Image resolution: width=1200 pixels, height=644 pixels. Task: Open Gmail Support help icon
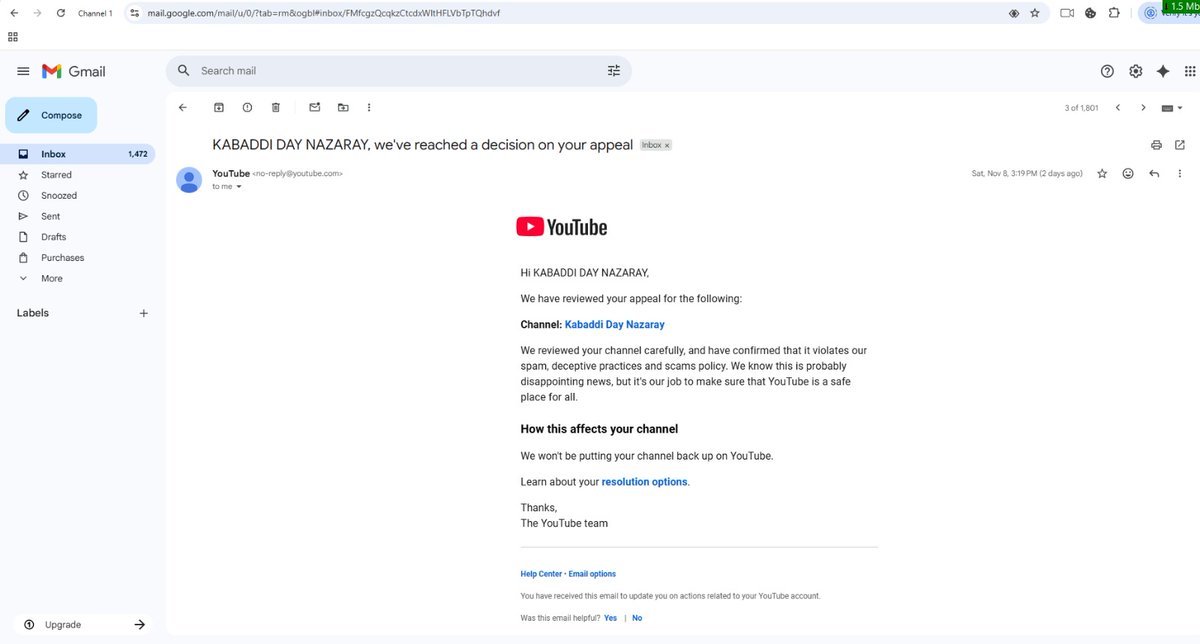tap(1107, 71)
